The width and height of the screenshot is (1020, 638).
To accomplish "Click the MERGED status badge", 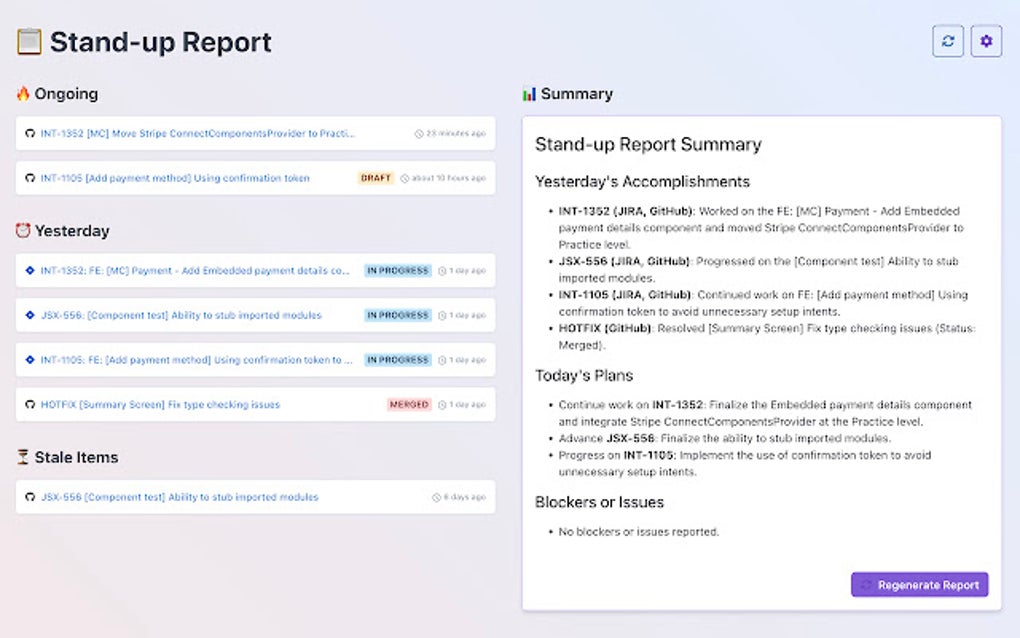I will tap(409, 405).
